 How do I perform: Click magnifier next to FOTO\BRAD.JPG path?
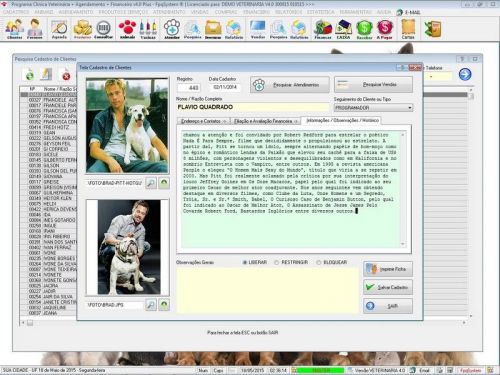151,305
